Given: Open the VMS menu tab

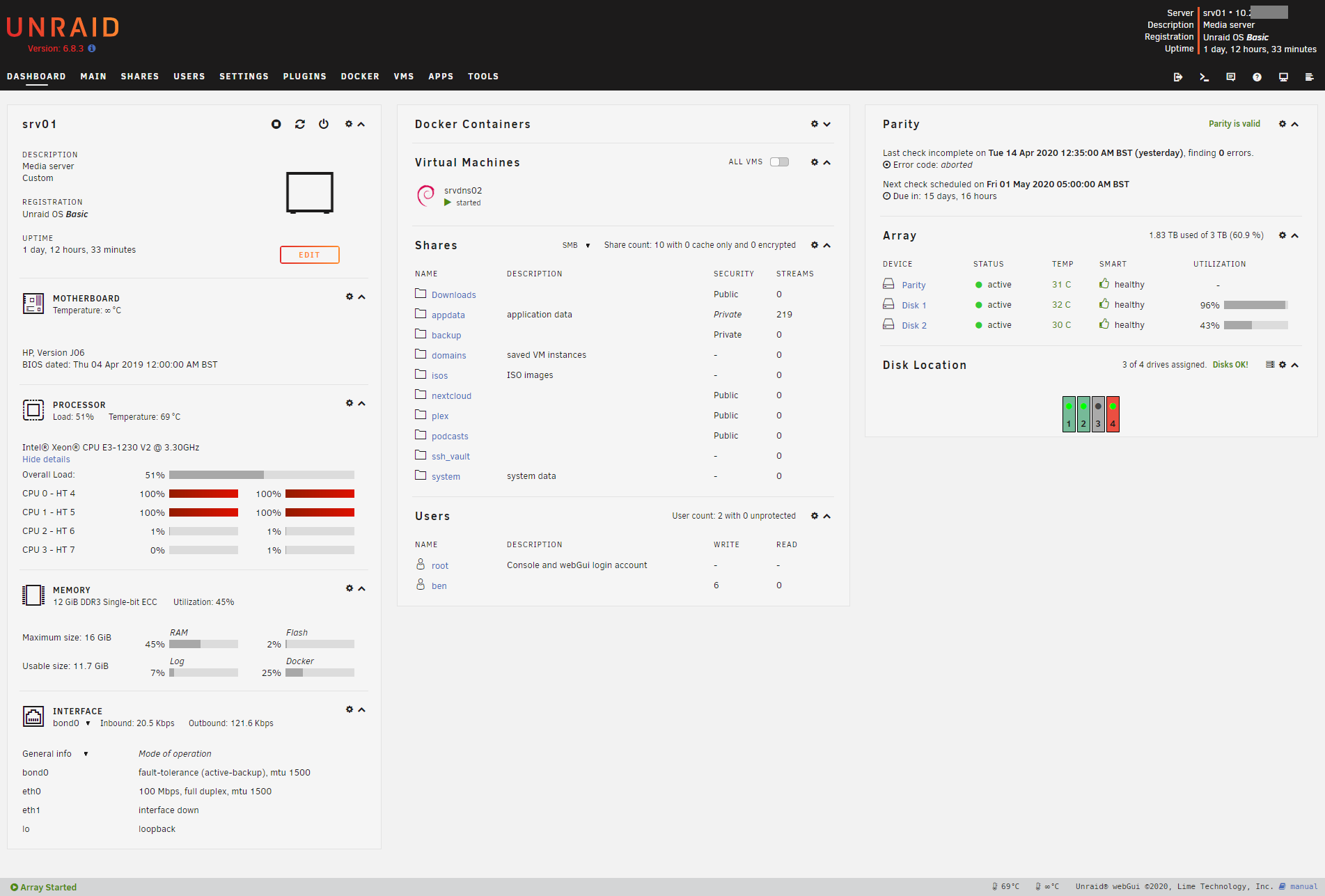Looking at the screenshot, I should 404,77.
